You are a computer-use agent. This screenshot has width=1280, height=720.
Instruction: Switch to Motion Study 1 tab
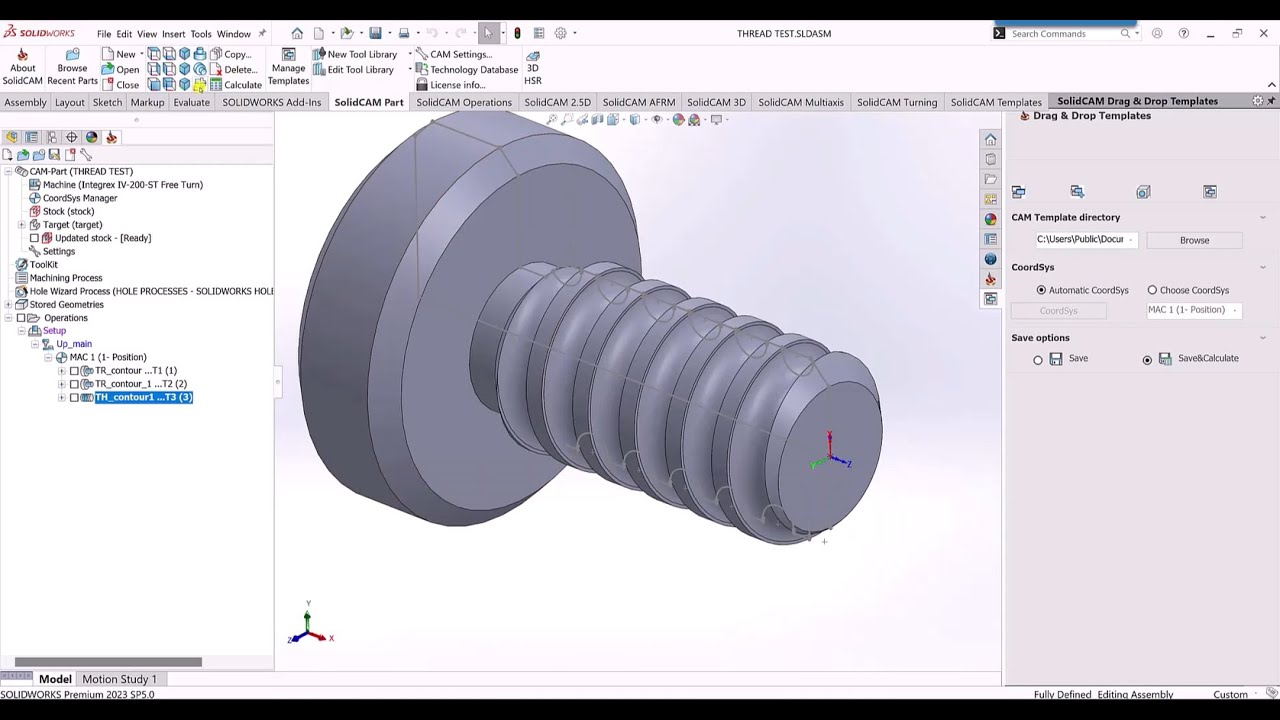[119, 679]
